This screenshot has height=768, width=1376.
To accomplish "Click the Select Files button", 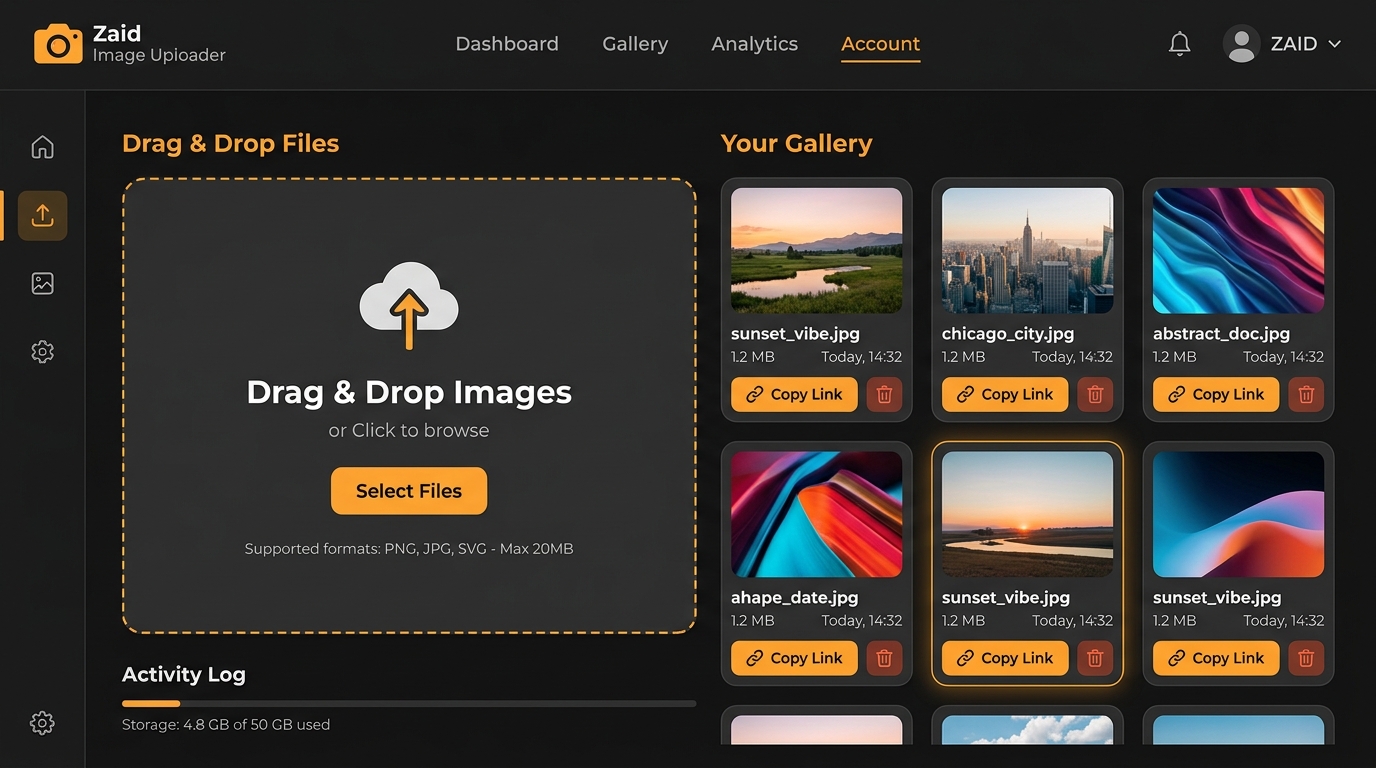I will pyautogui.click(x=409, y=491).
